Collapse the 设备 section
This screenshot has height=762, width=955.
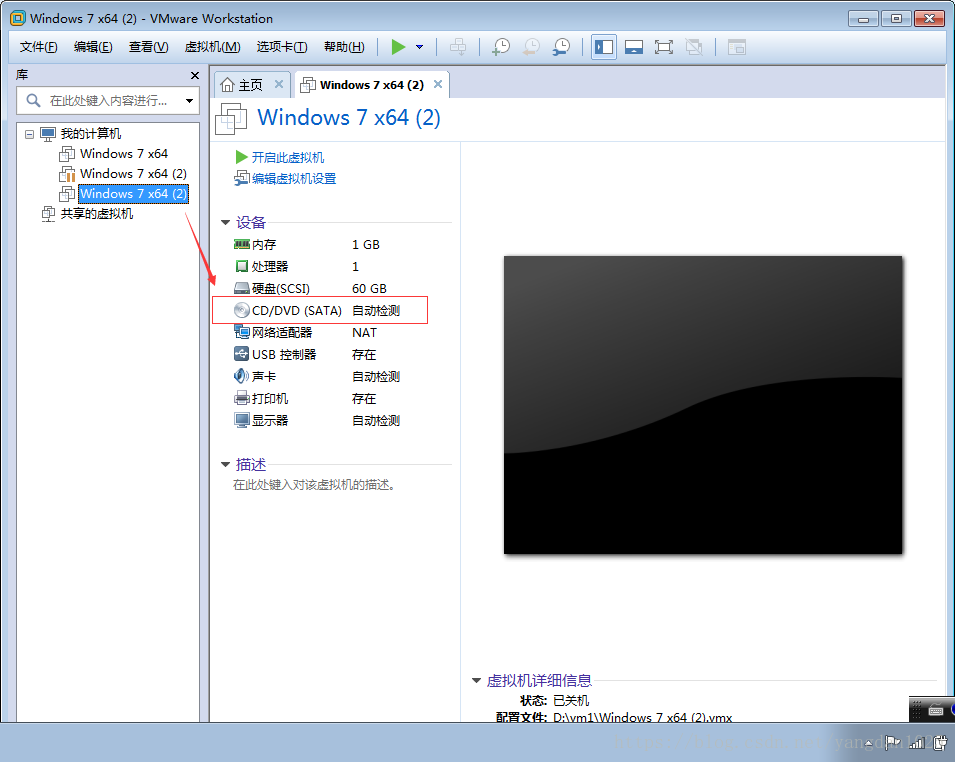pos(225,222)
